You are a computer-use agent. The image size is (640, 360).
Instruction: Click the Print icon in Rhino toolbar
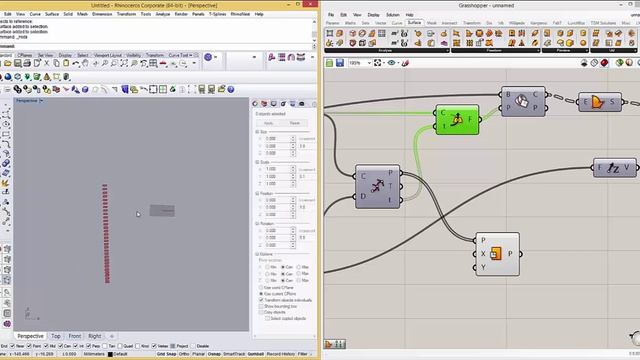tap(27, 63)
